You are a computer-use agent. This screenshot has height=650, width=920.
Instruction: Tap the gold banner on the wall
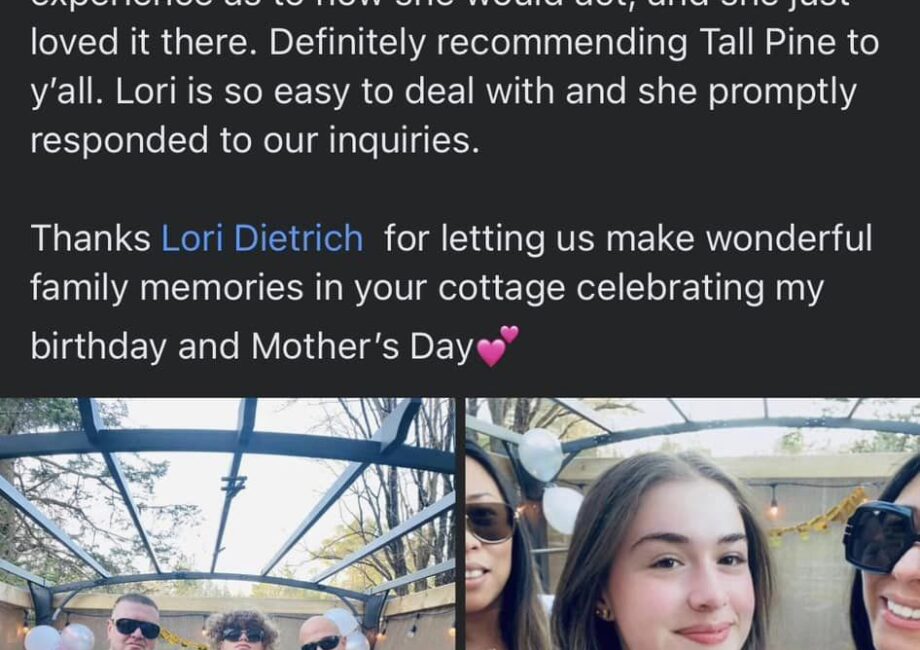coord(820,516)
